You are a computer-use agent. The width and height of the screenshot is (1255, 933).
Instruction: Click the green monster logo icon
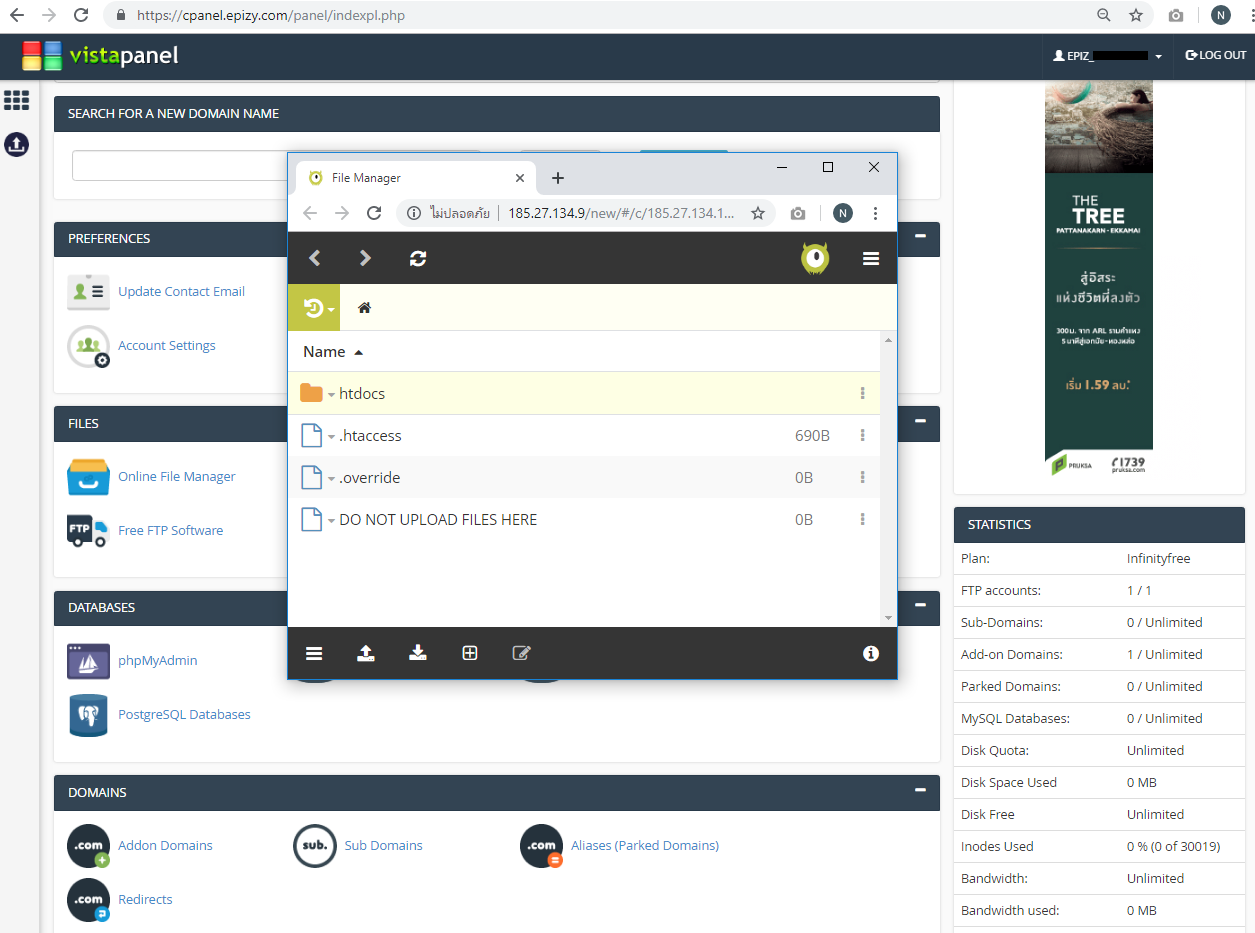point(815,258)
